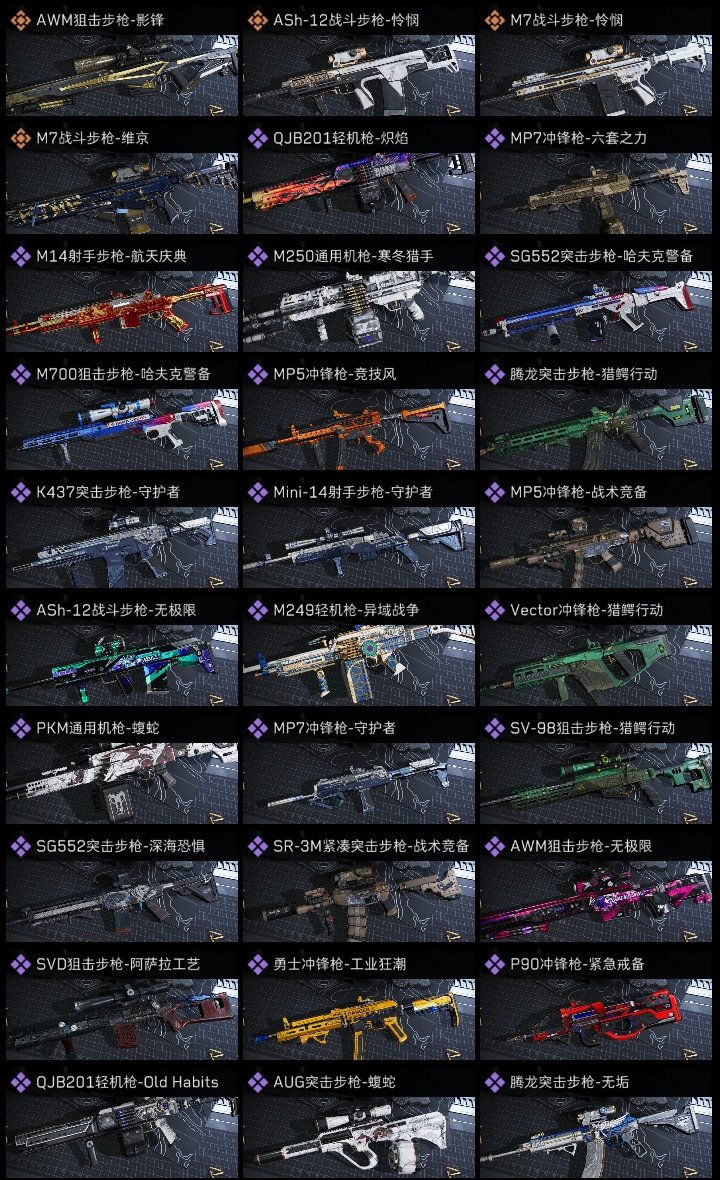720x1180 pixels.
Task: Select the M250通用机枪-寒冬猎手 weapon image
Action: (359, 312)
